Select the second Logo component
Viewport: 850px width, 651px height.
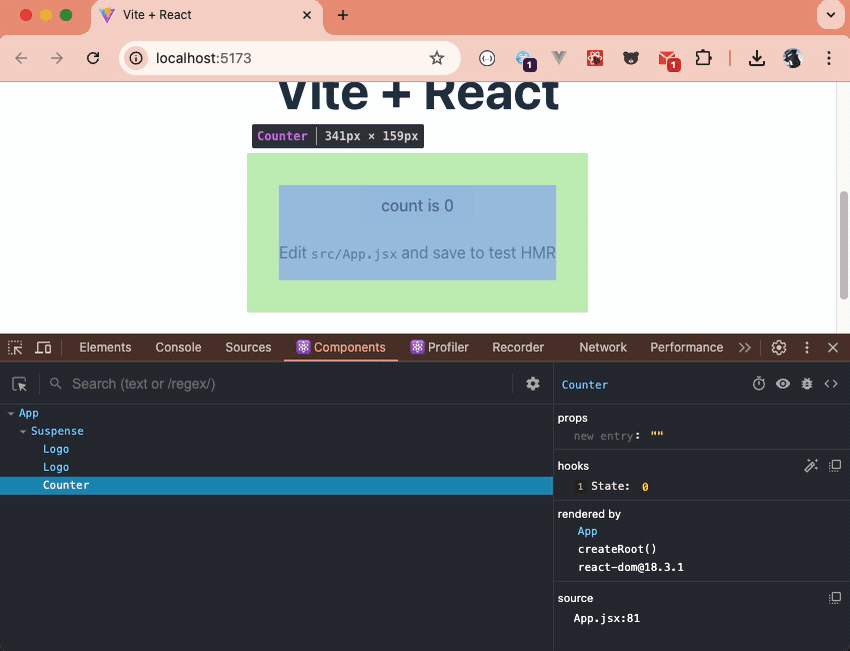[56, 467]
